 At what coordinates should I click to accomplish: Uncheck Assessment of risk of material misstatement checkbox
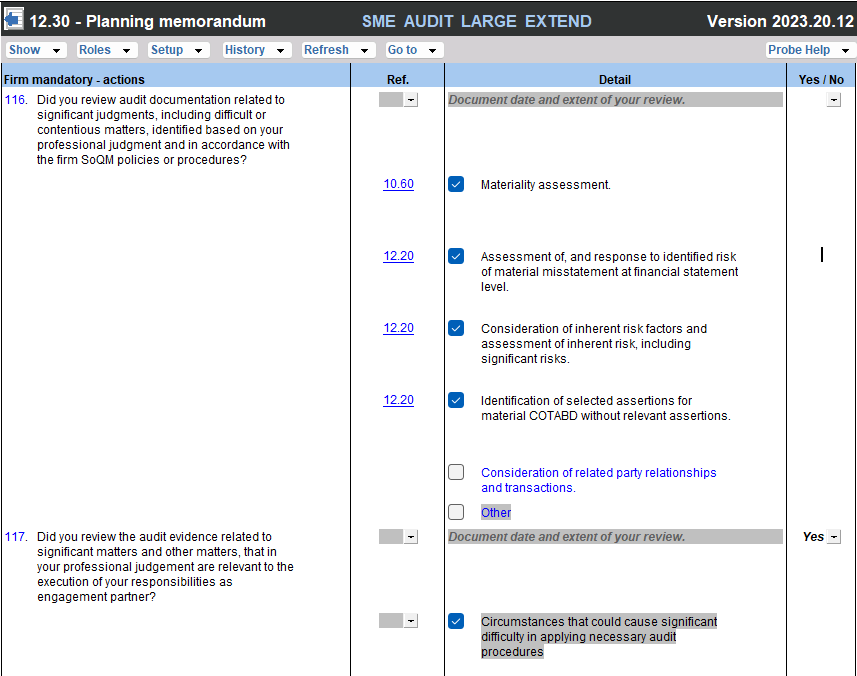pos(456,256)
